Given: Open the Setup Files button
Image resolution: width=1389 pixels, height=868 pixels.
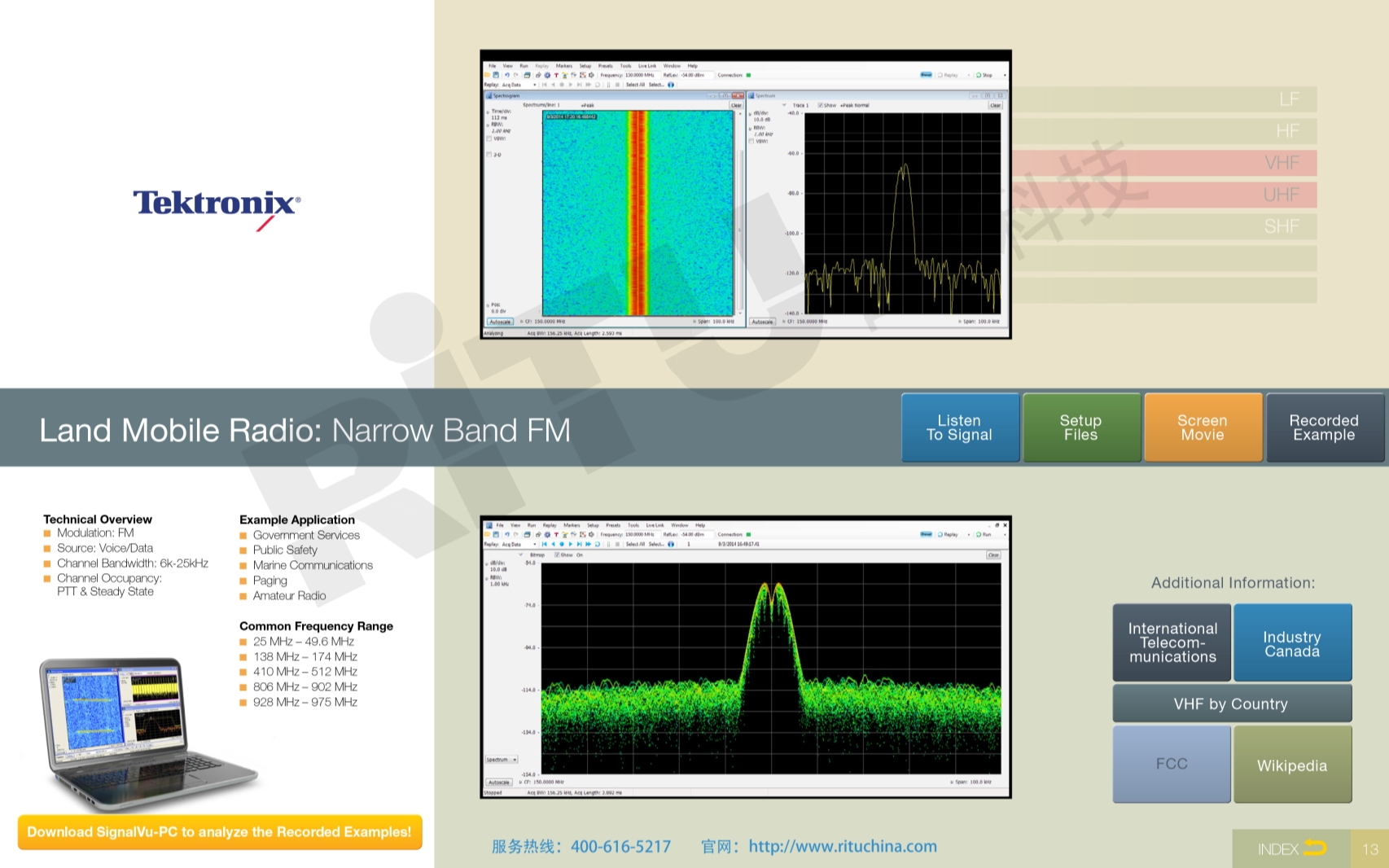Looking at the screenshot, I should pos(1080,427).
